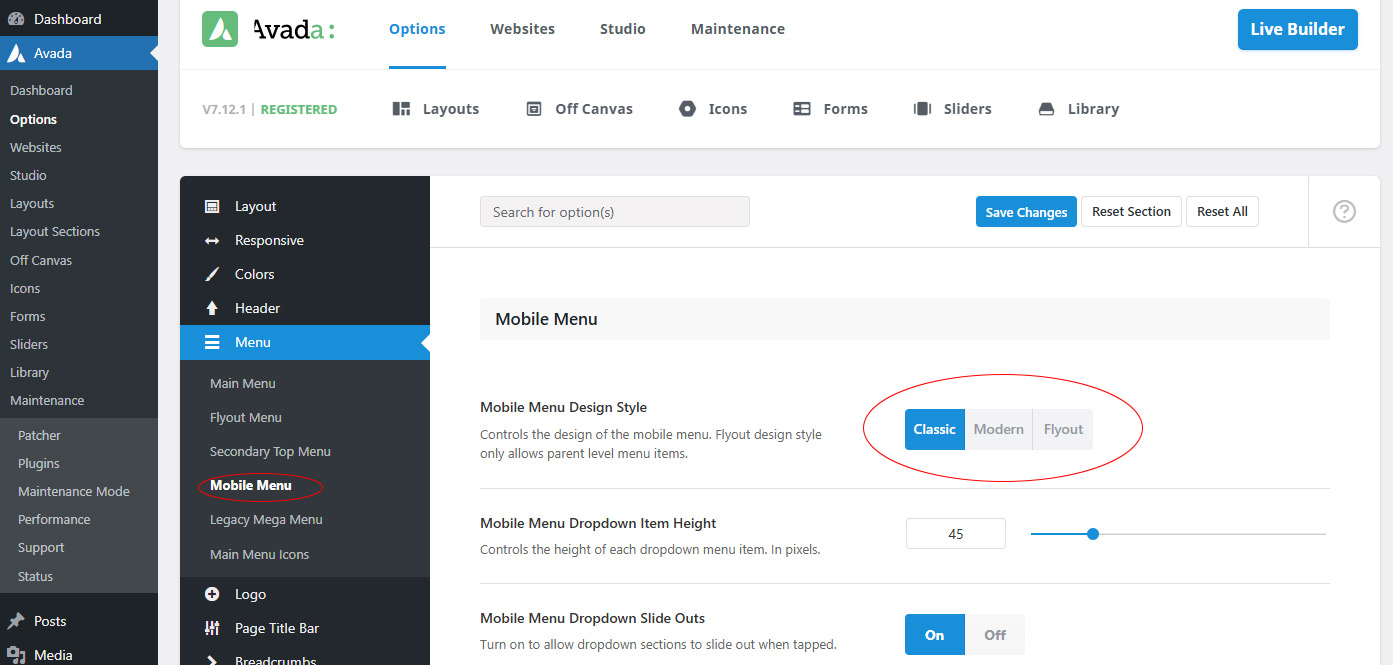
Task: Click the Layout section icon
Action: point(212,206)
